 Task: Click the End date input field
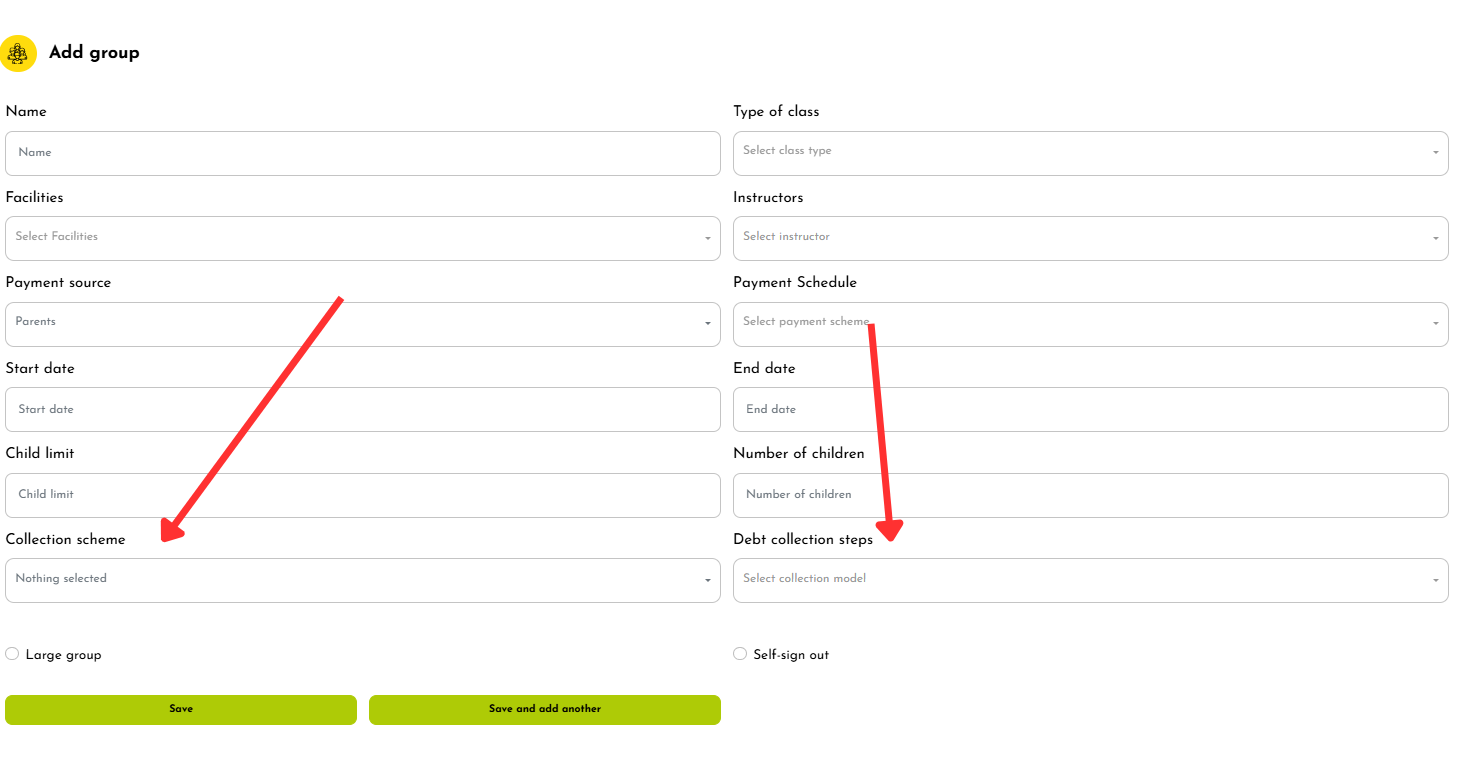1090,409
